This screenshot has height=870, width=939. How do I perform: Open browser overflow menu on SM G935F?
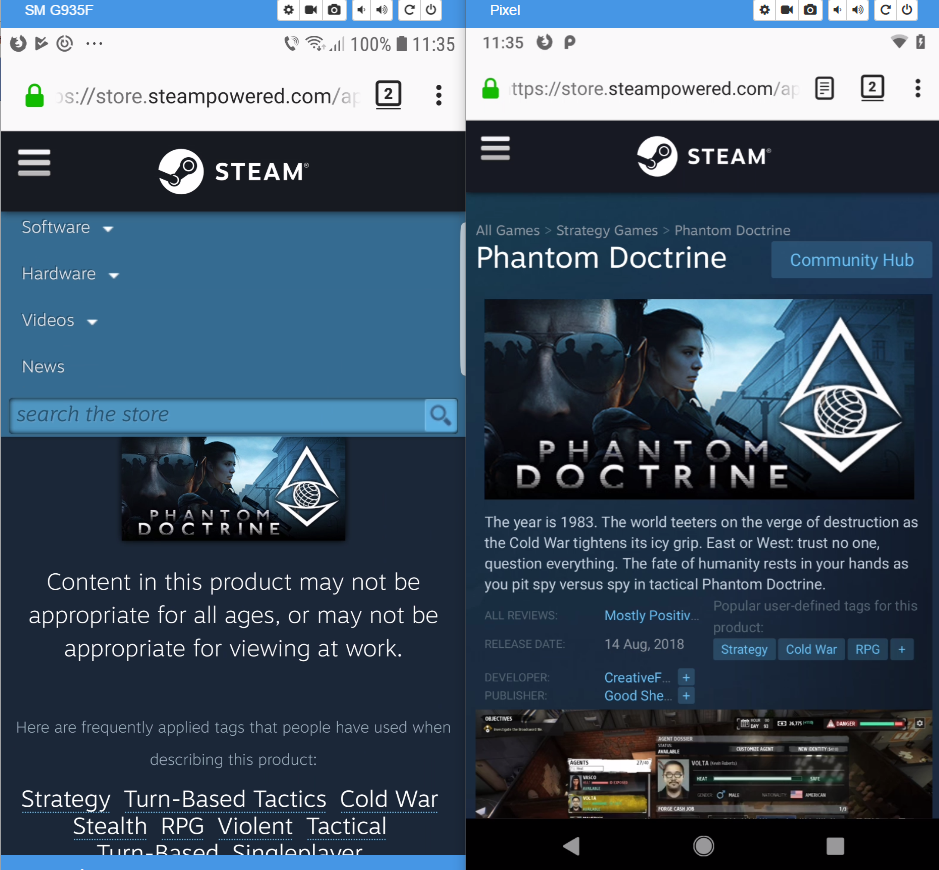tap(439, 95)
